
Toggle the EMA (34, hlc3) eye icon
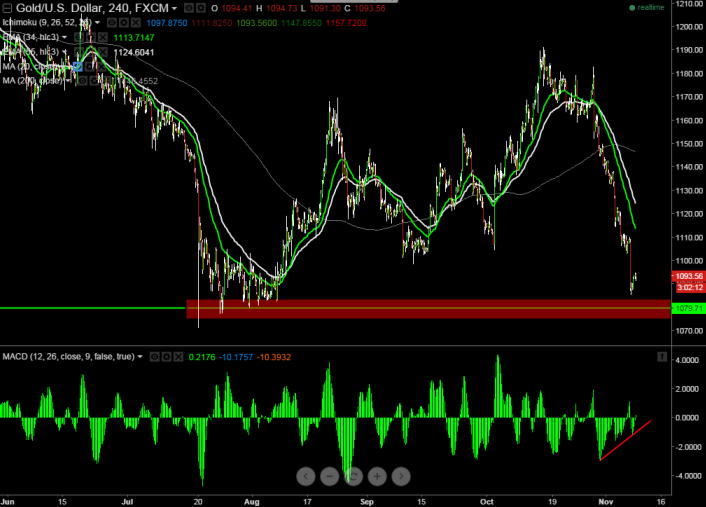click(x=78, y=37)
